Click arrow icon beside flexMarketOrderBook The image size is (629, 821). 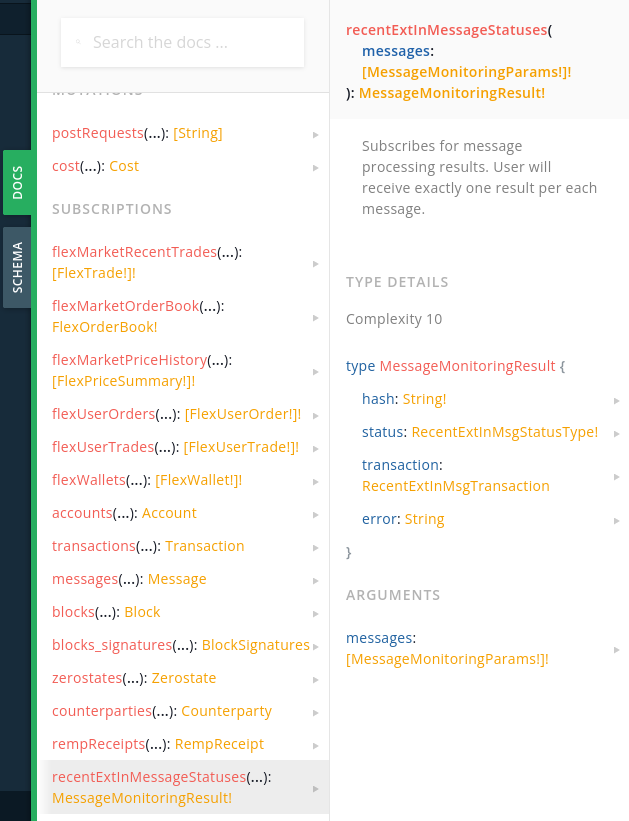(316, 317)
